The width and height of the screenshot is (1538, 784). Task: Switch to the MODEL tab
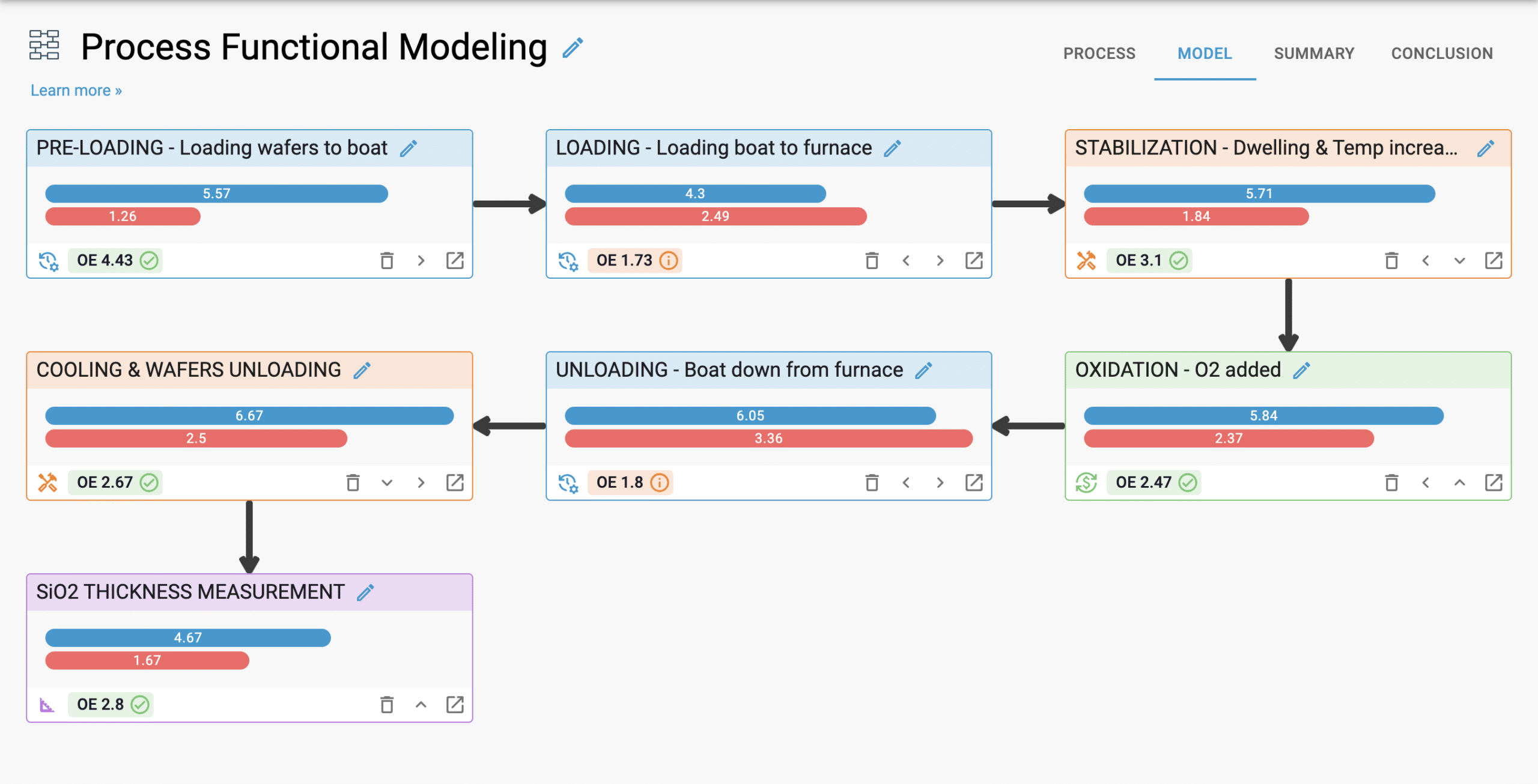[x=1205, y=53]
